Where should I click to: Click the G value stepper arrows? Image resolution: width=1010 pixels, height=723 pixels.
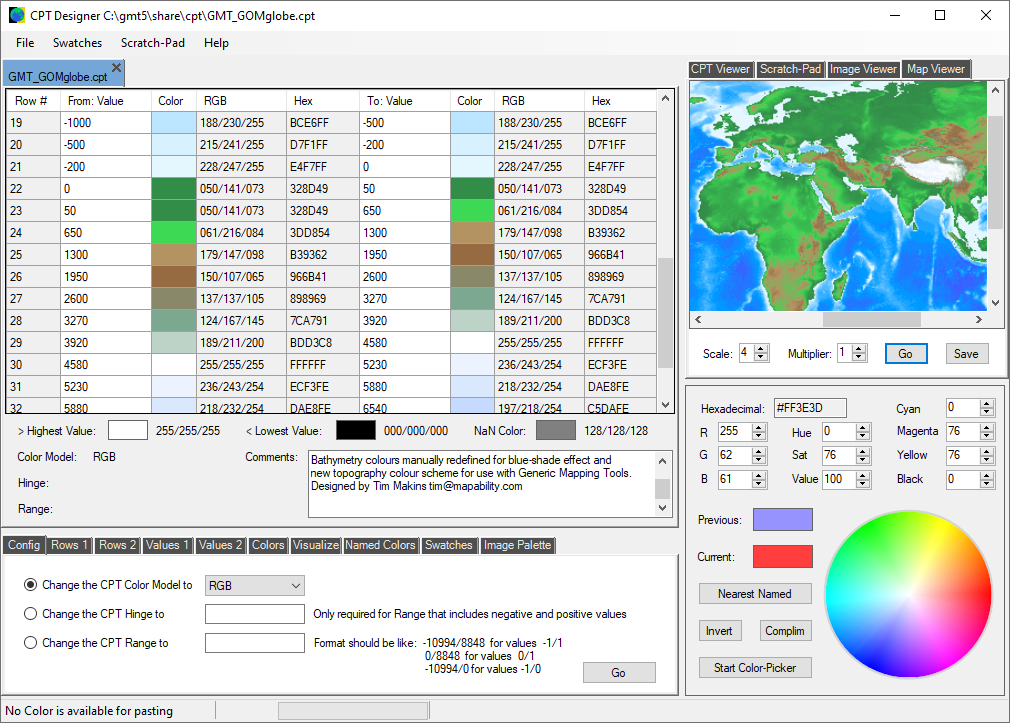click(x=759, y=456)
